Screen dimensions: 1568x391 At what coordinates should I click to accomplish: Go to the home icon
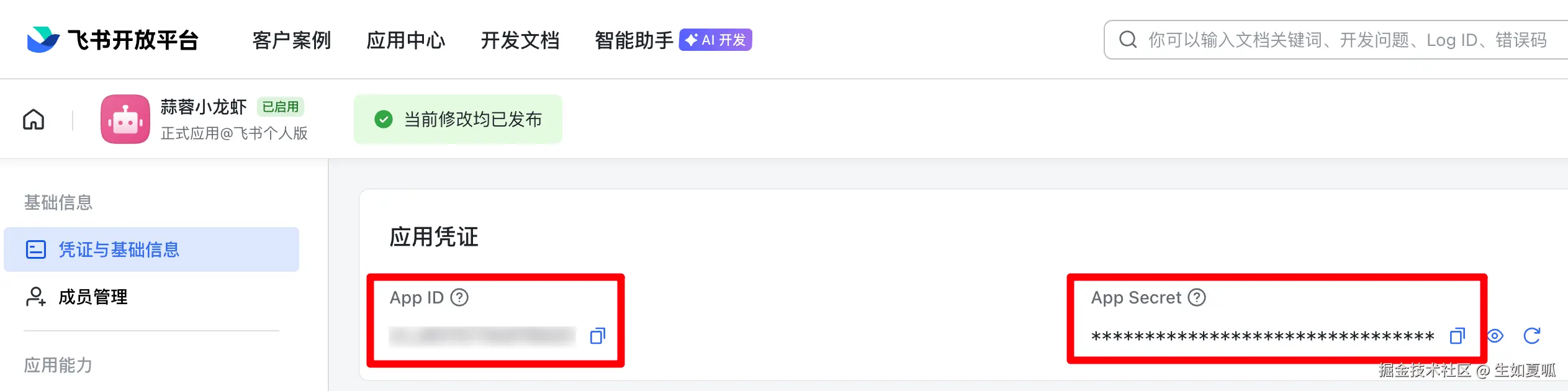[34, 119]
